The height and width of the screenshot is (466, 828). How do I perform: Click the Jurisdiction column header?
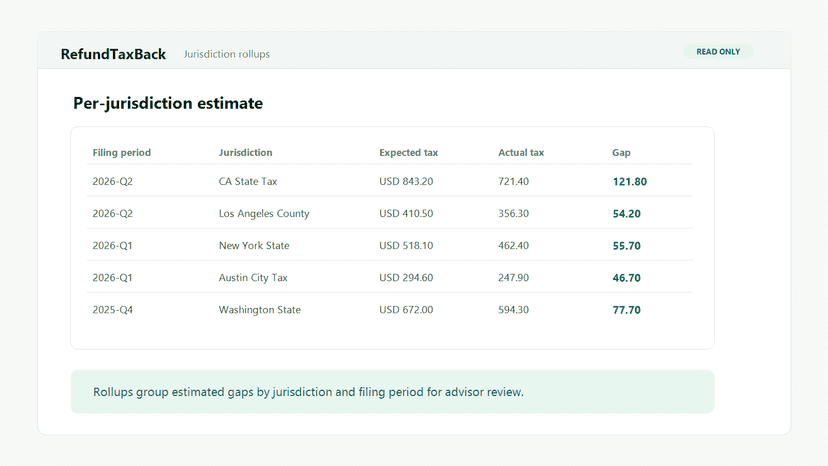tap(246, 152)
